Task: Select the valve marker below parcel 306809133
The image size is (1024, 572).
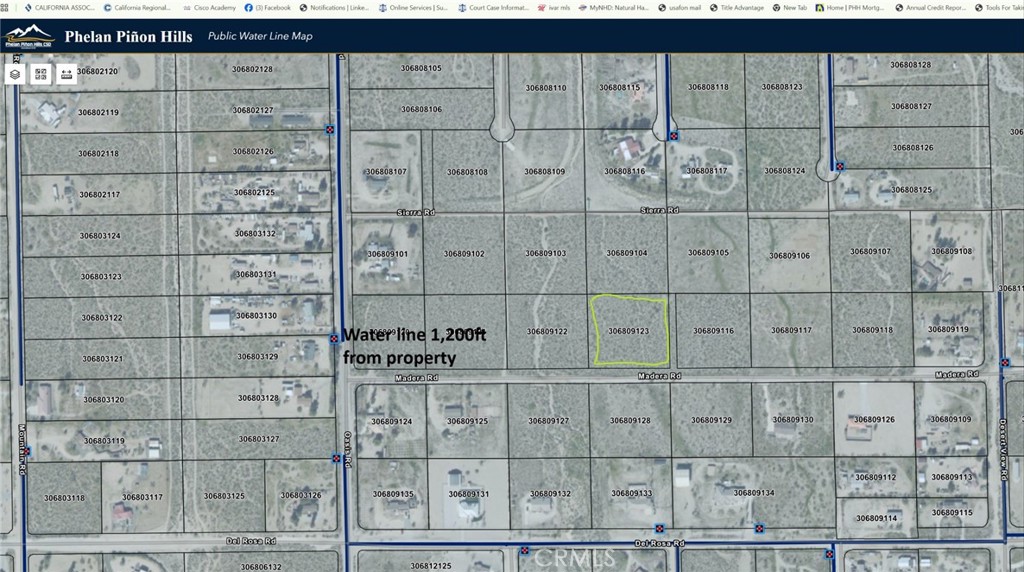Action: click(660, 528)
